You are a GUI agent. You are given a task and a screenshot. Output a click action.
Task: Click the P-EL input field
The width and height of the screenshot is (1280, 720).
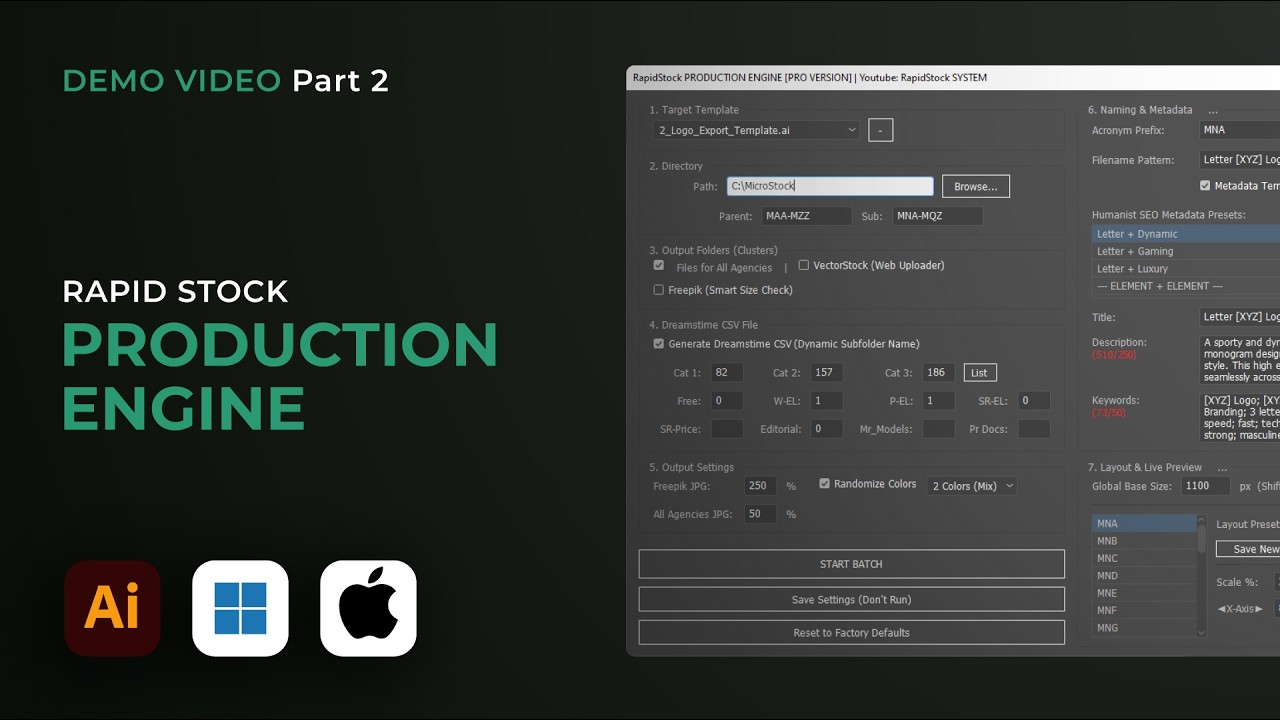coord(938,400)
